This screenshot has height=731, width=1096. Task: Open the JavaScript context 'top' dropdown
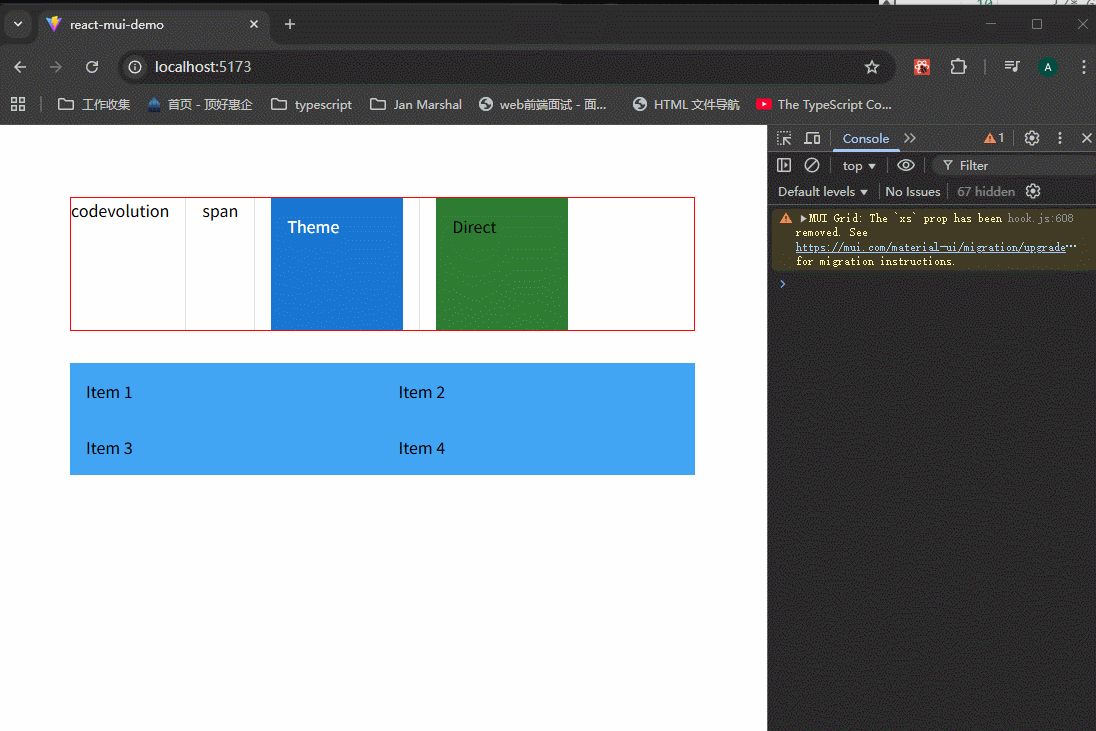(859, 165)
